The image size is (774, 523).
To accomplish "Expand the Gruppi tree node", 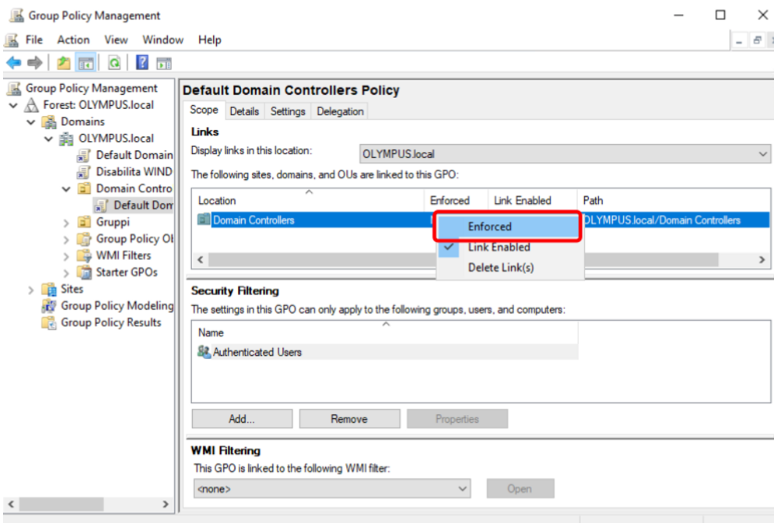I will pos(66,222).
